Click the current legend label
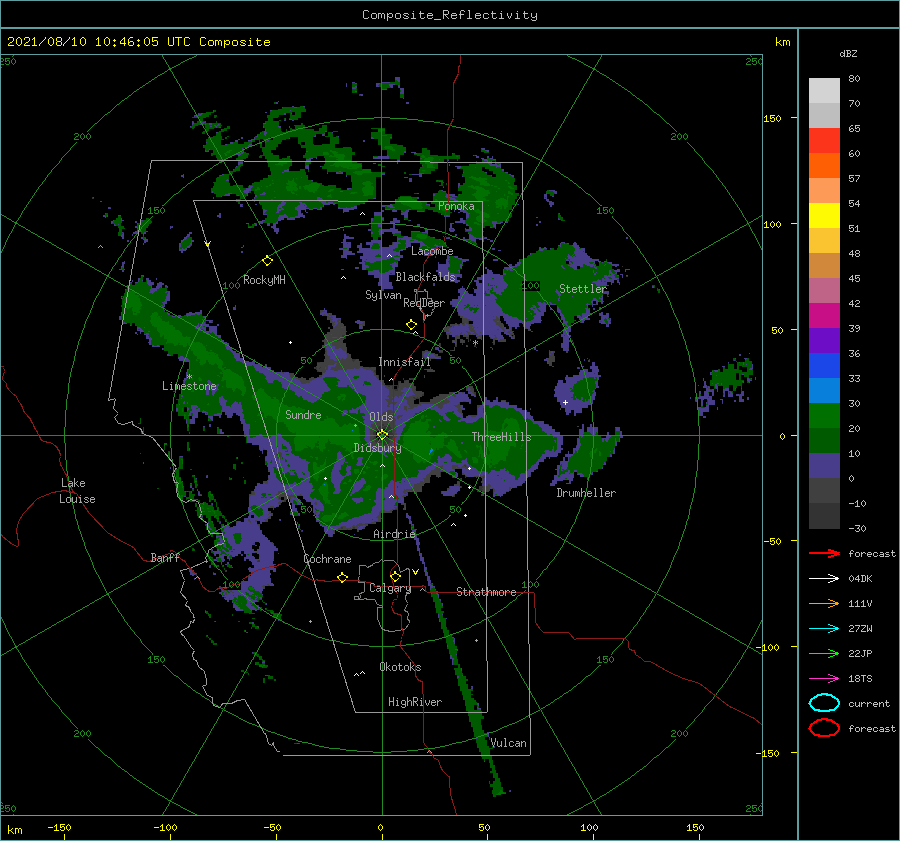The height and width of the screenshot is (841, 900). pyautogui.click(x=869, y=703)
